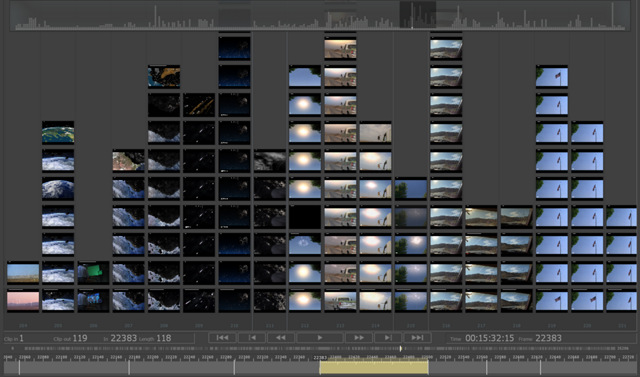Screen dimensions: 640x377
Task: Click the play button
Action: pyautogui.click(x=320, y=338)
